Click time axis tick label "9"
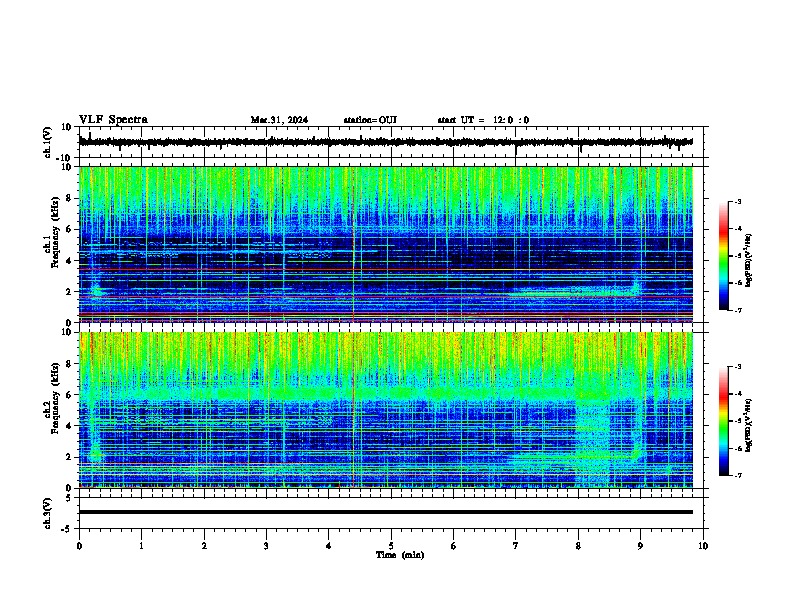The height and width of the screenshot is (612, 792). (x=640, y=546)
